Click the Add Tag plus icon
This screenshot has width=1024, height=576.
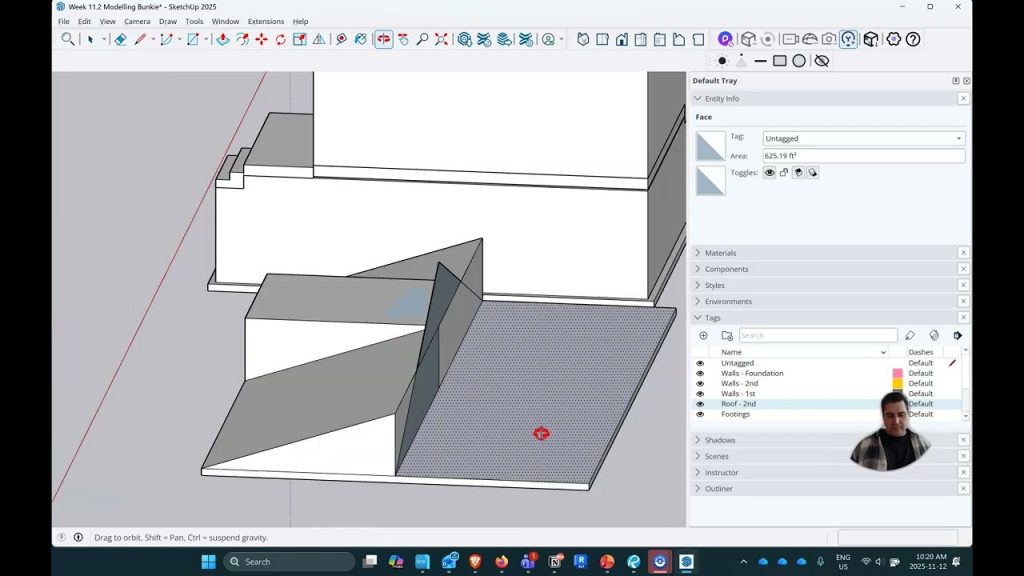[703, 336]
